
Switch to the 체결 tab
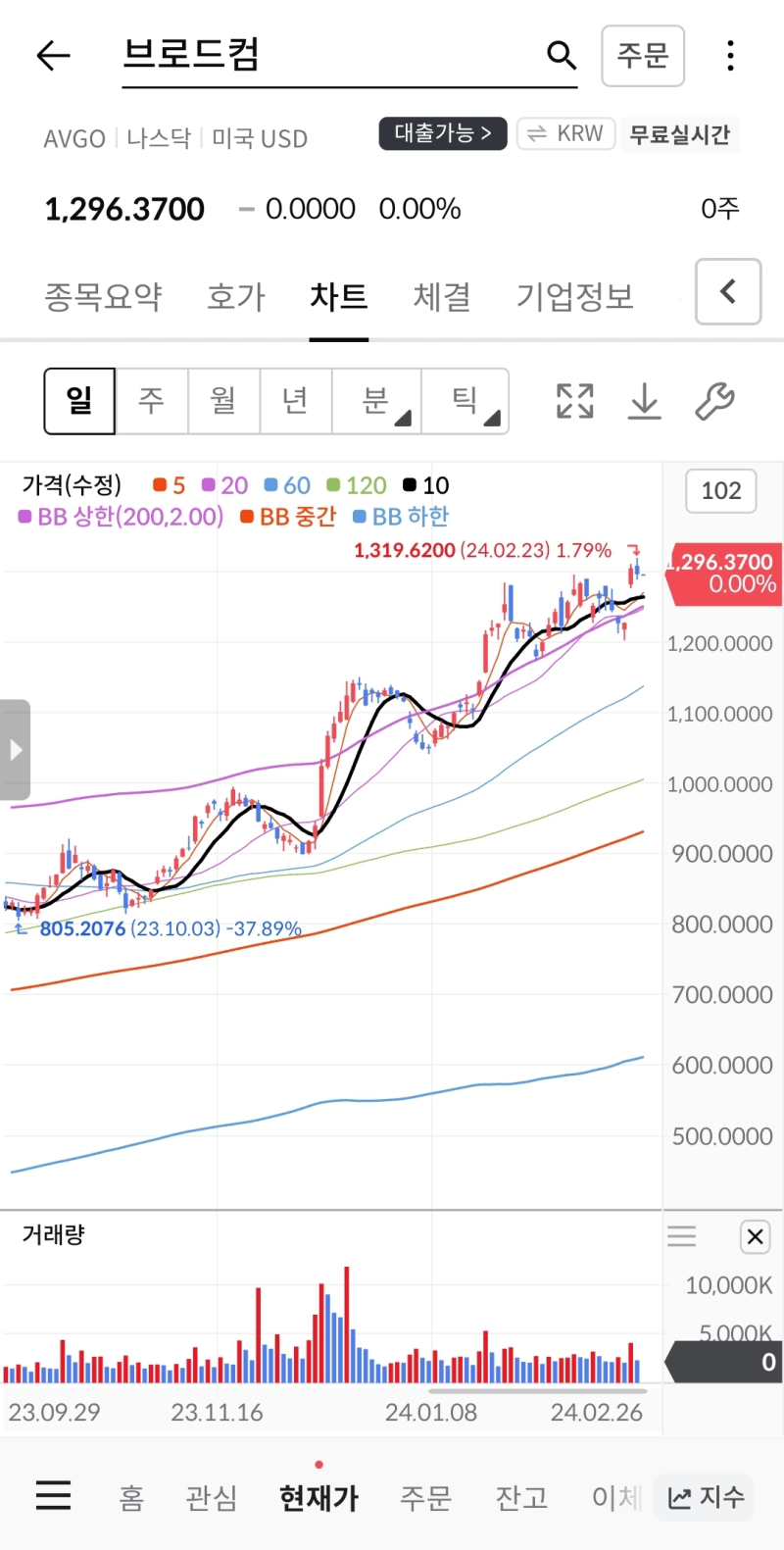coord(442,296)
